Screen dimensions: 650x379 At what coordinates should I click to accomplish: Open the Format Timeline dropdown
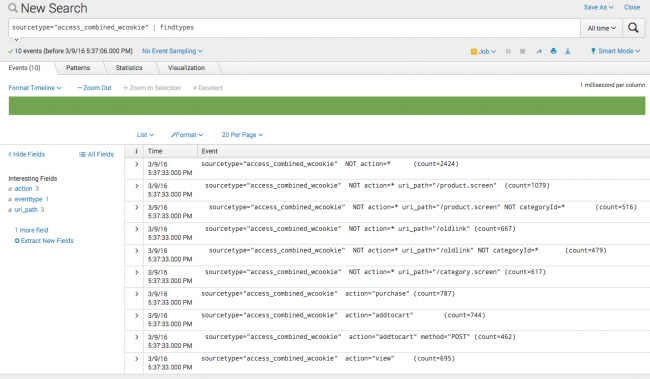coord(35,88)
